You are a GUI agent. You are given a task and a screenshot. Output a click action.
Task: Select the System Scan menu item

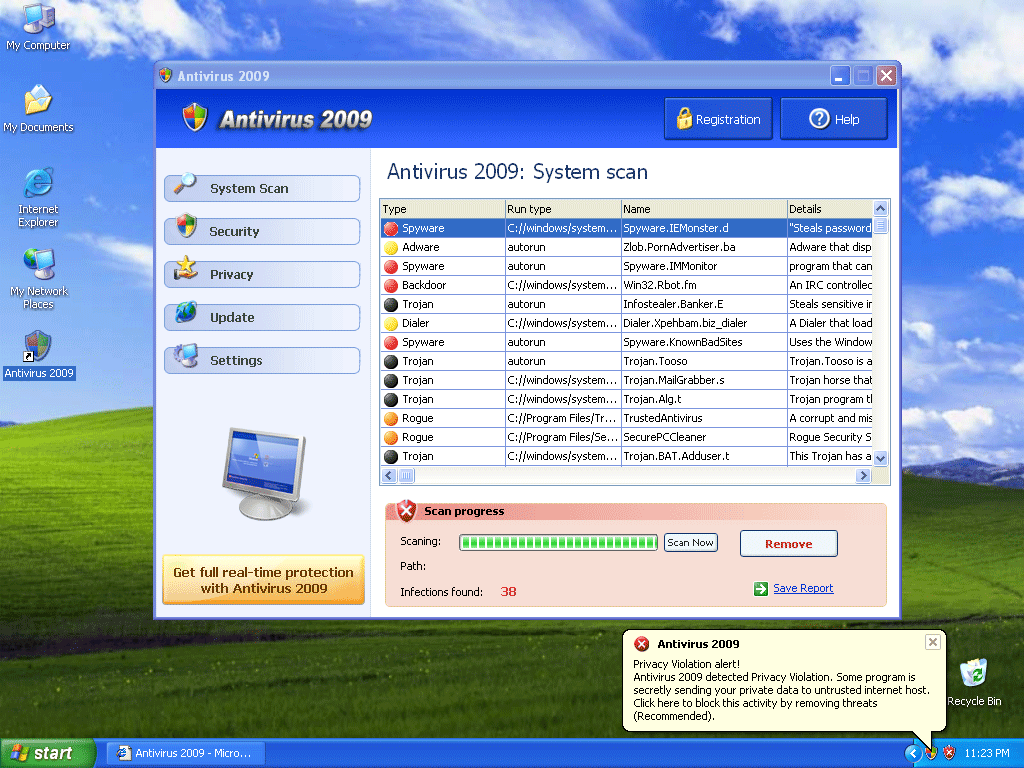tap(262, 188)
